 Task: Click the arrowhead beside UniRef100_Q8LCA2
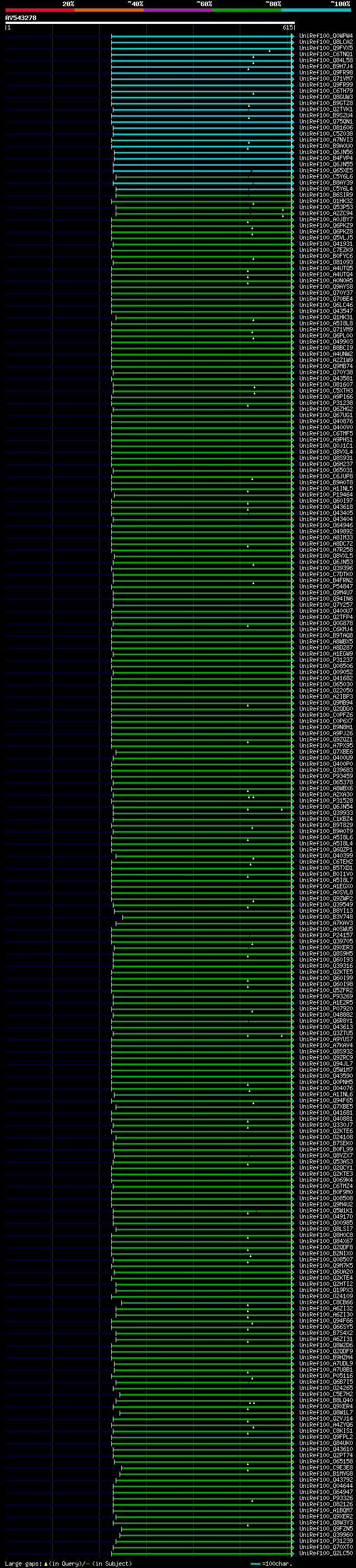[293, 42]
